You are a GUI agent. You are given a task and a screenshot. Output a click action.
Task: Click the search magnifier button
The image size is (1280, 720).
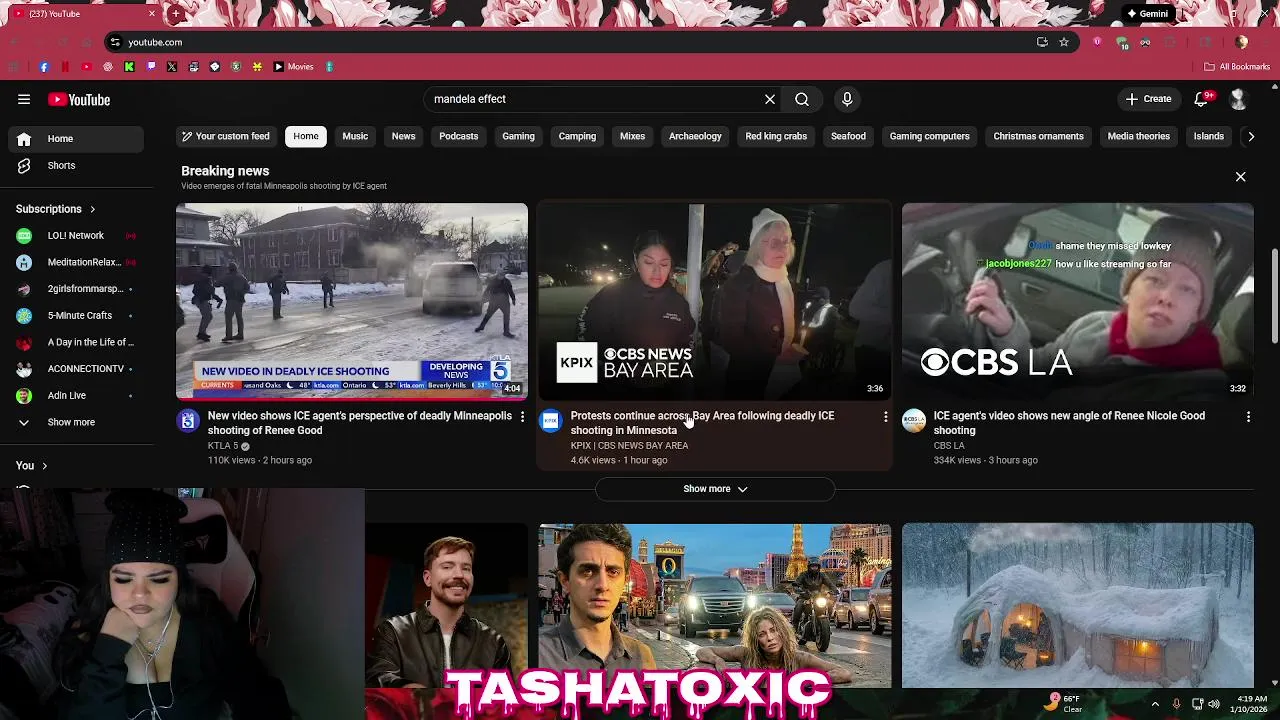coord(802,99)
